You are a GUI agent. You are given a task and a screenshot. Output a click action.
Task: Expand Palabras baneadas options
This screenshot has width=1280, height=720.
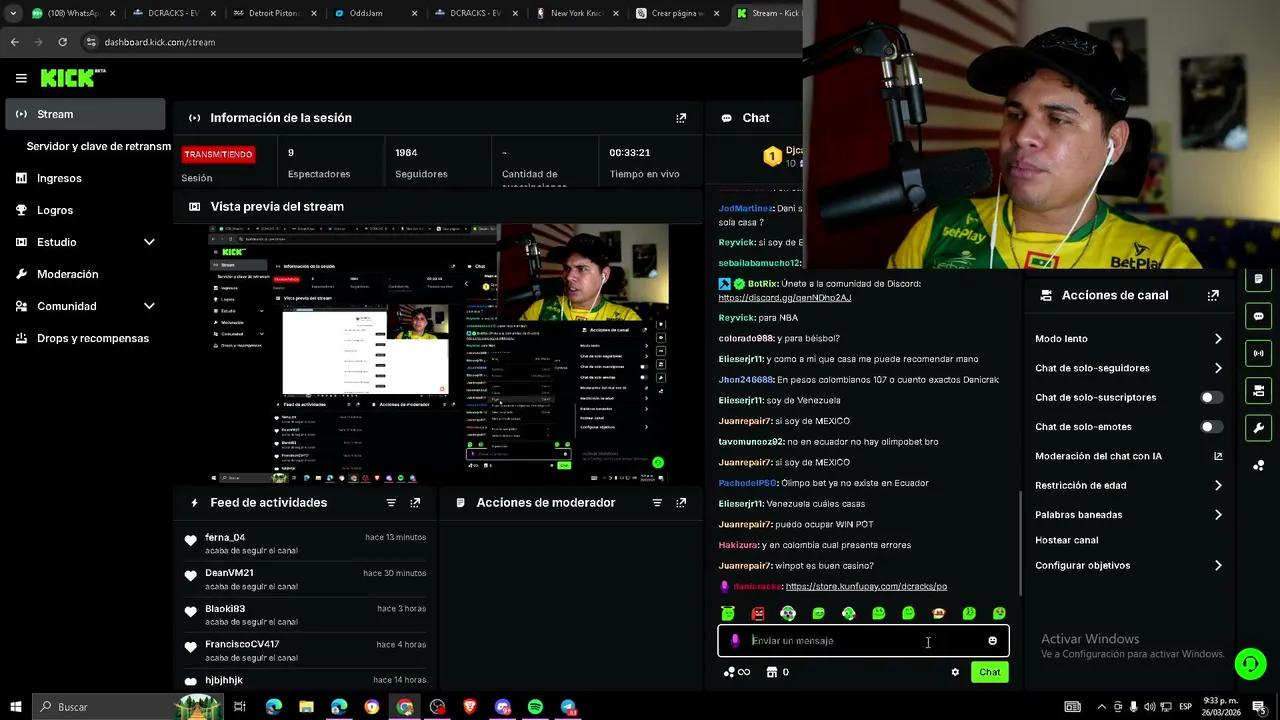pyautogui.click(x=1218, y=515)
